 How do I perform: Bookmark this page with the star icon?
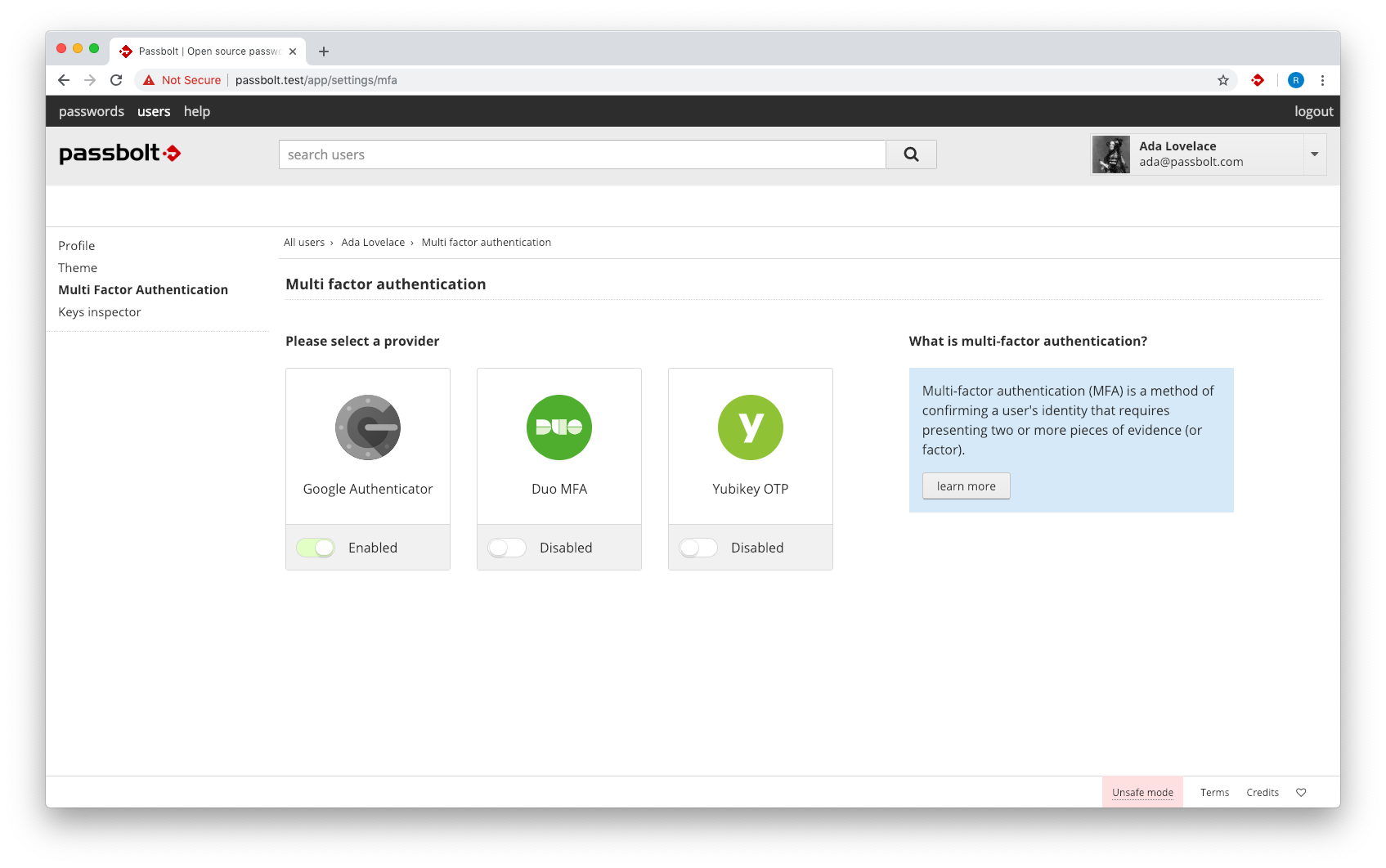pyautogui.click(x=1223, y=80)
